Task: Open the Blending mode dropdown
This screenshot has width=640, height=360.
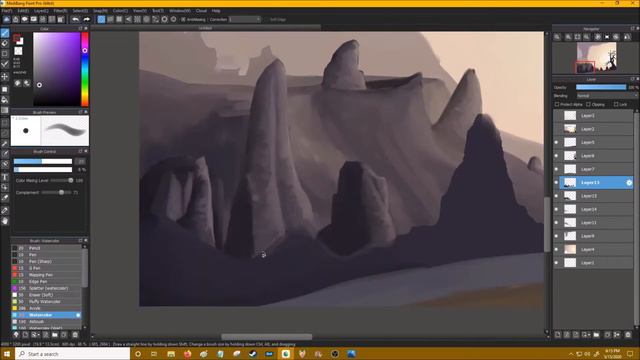Action: (x=607, y=96)
